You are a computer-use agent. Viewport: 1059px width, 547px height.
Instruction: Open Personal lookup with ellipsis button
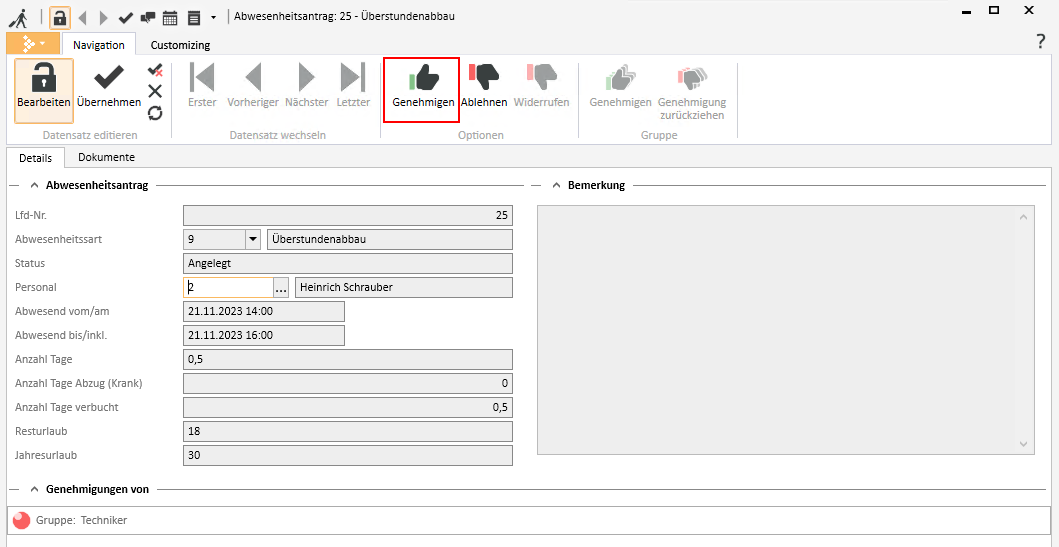[x=282, y=288]
